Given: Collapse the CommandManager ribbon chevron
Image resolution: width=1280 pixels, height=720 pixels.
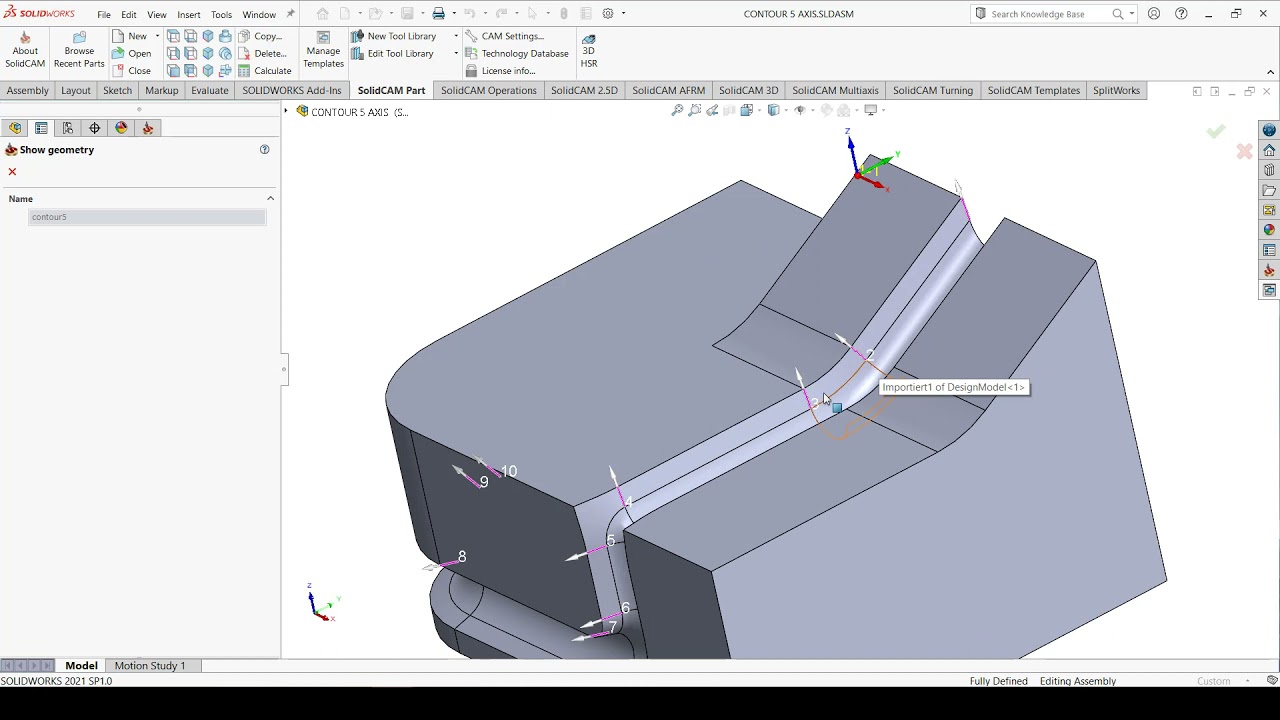Looking at the screenshot, I should (x=1271, y=72).
